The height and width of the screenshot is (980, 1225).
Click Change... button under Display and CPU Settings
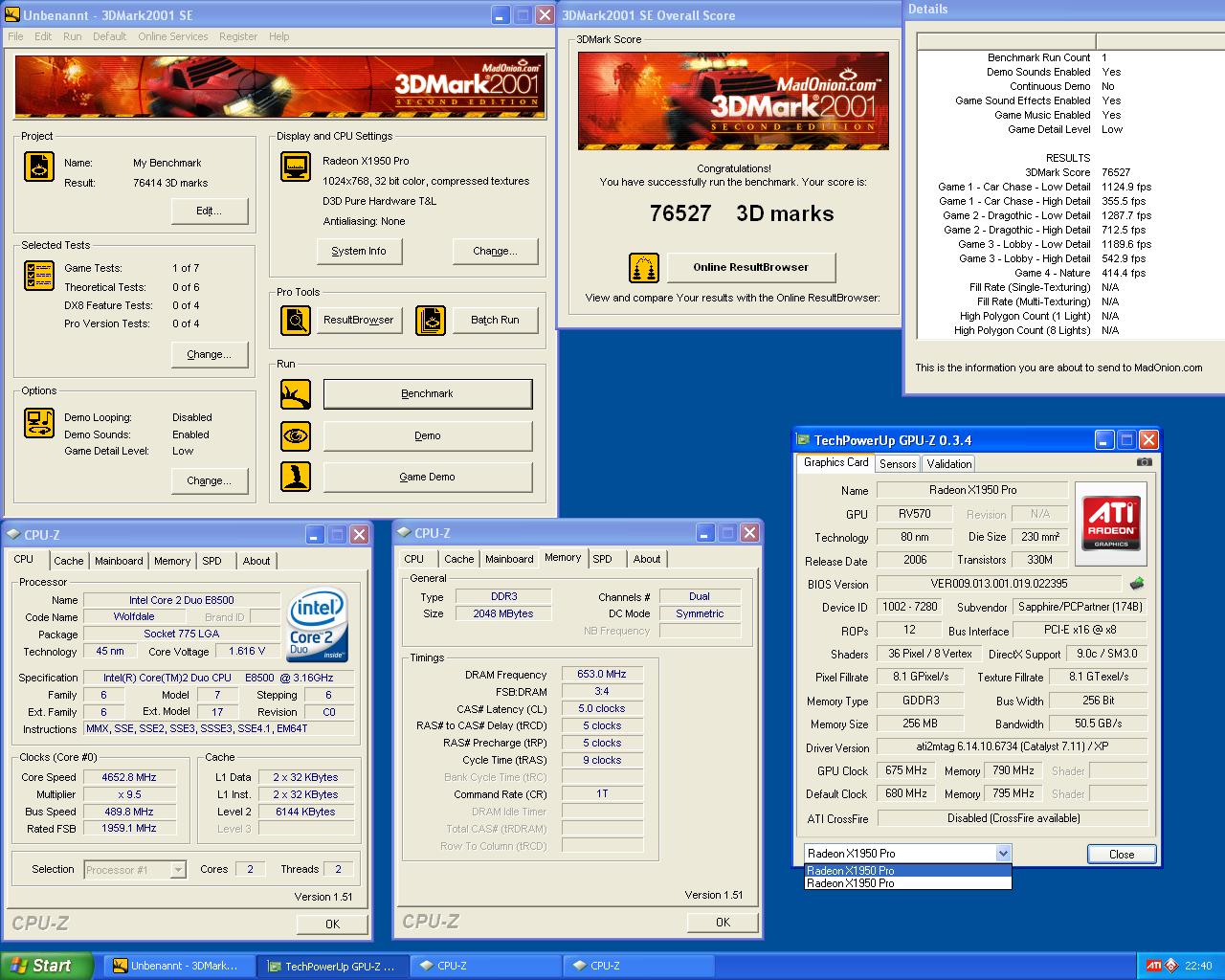495,251
